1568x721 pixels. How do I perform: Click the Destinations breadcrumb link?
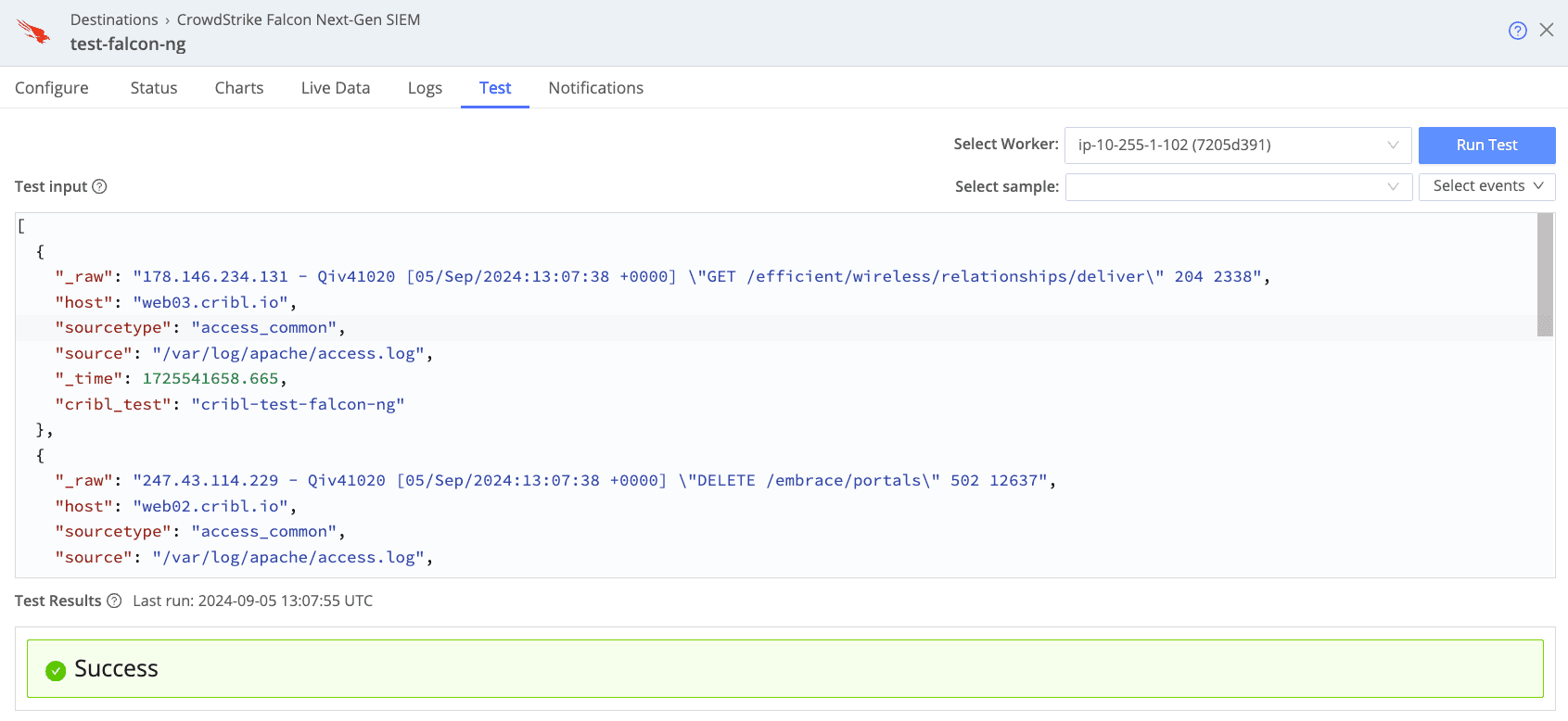tap(114, 19)
